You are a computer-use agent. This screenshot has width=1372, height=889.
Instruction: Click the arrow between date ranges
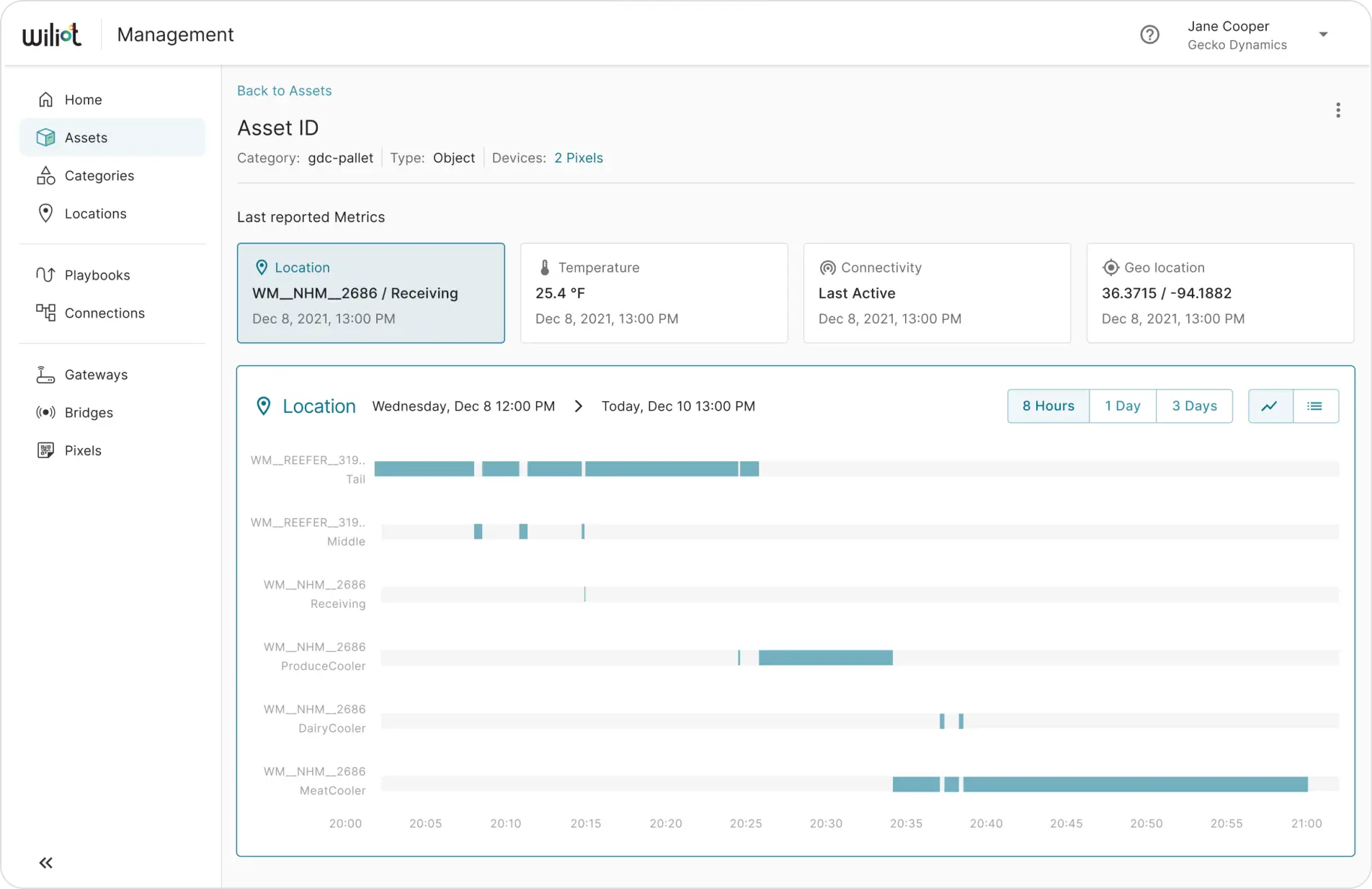click(x=578, y=406)
